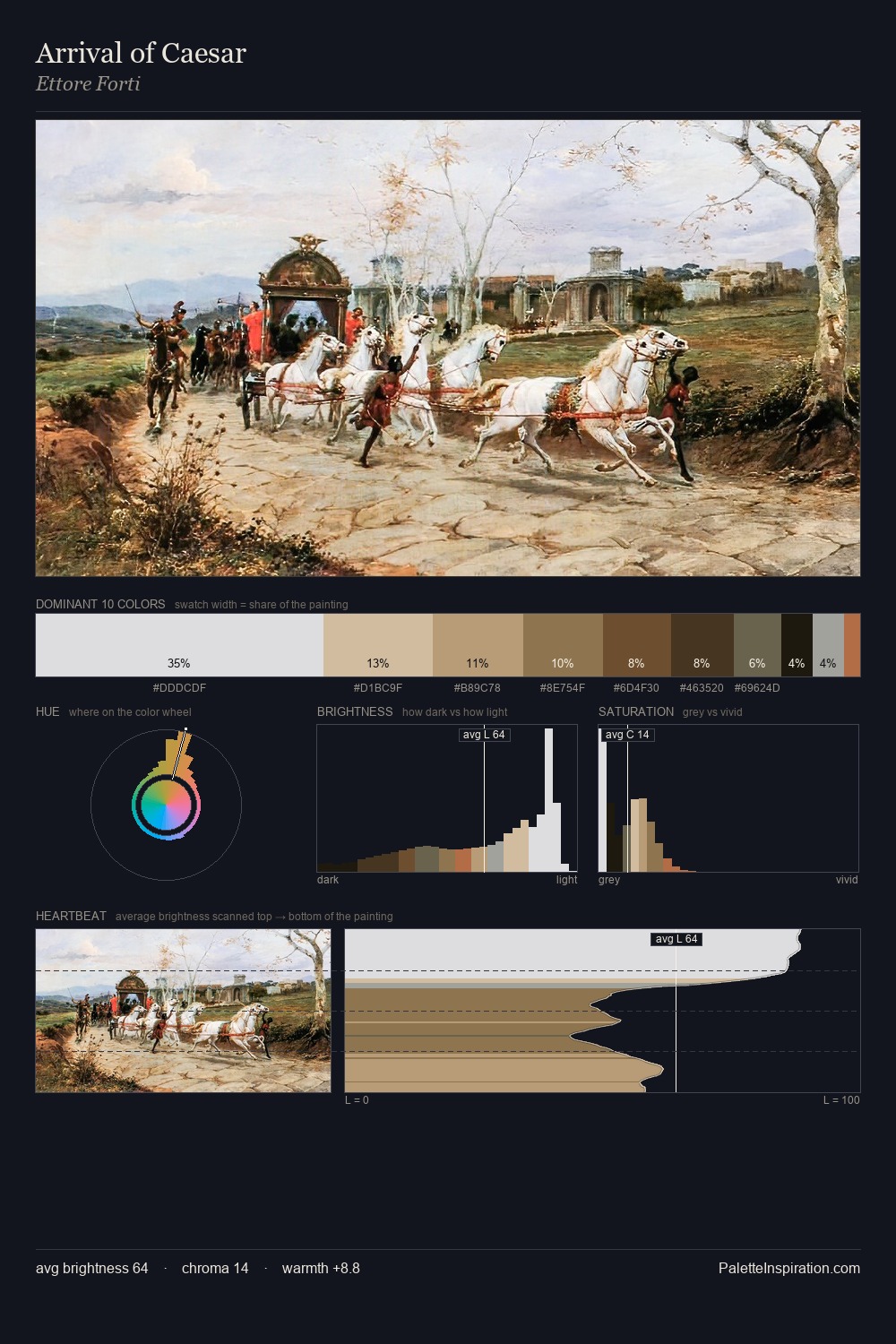This screenshot has width=896, height=1344.
Task: Click the 'avg L 64' label in Brightness histogram
Action: tap(484, 735)
